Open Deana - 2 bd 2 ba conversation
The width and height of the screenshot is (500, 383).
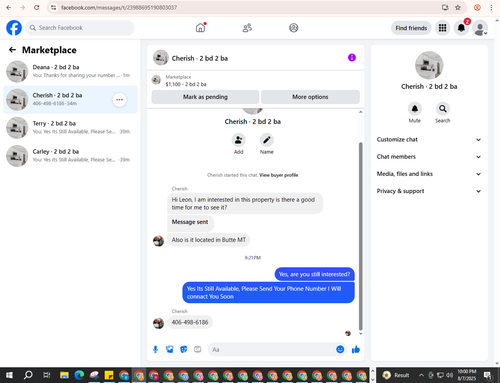(70, 71)
